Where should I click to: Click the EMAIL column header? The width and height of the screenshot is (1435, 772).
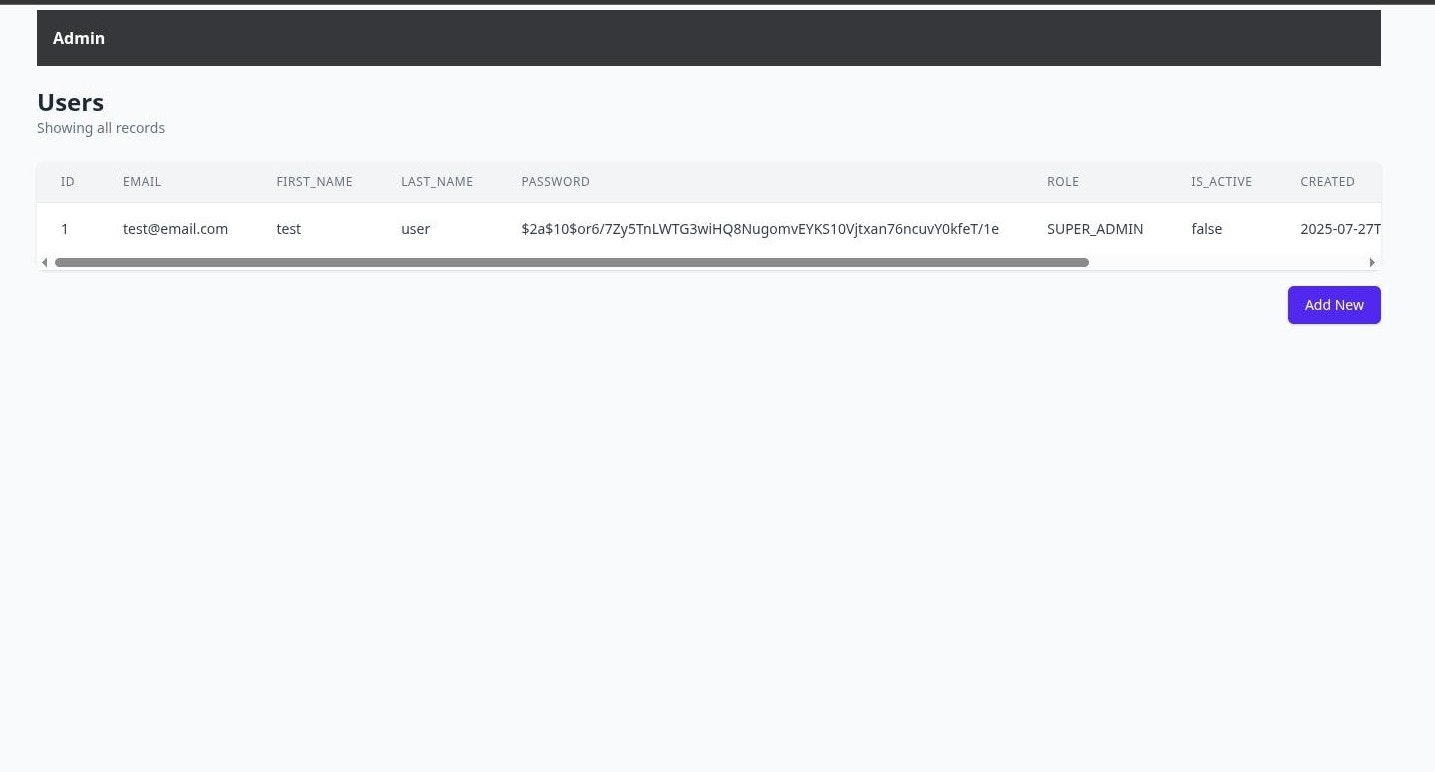coord(142,182)
